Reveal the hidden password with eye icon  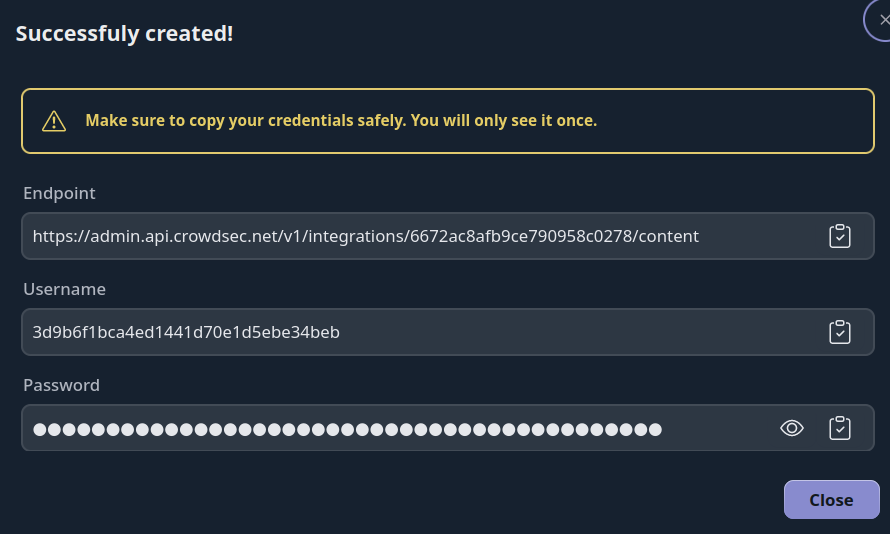pyautogui.click(x=792, y=428)
